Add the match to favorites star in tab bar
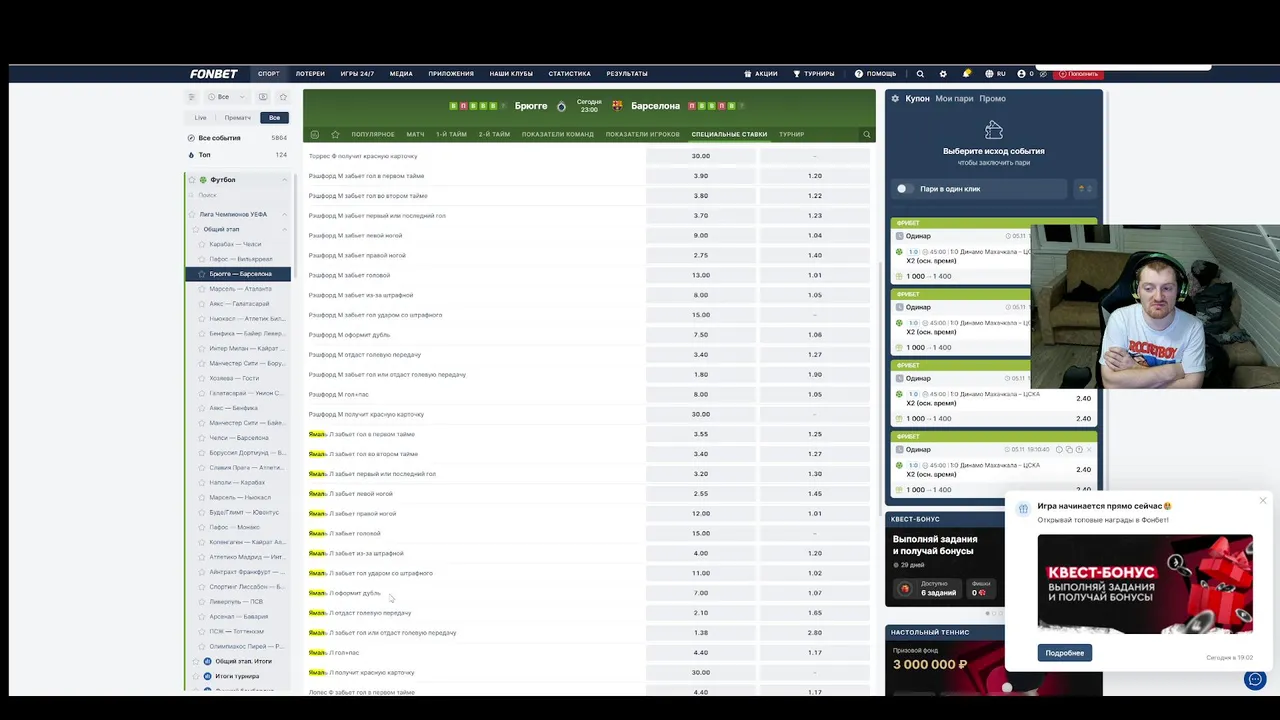The height and width of the screenshot is (720, 1280). 335,134
